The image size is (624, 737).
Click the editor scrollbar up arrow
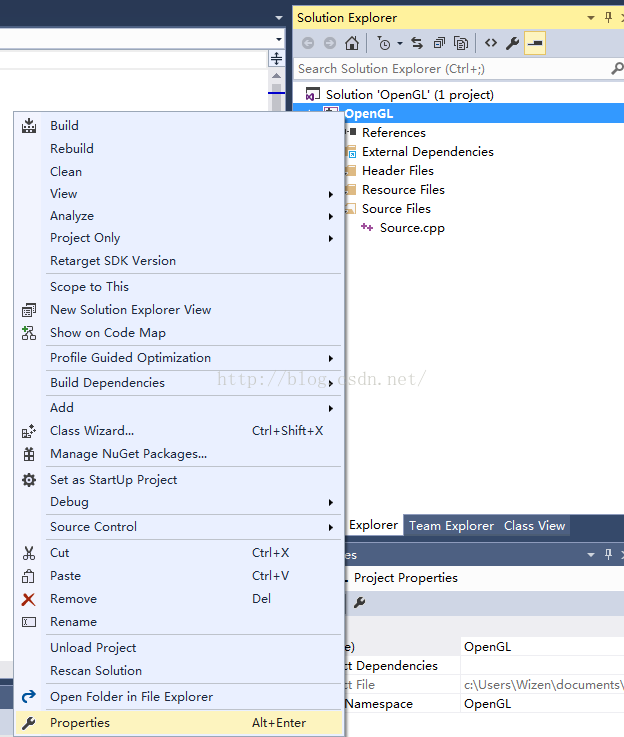click(276, 76)
